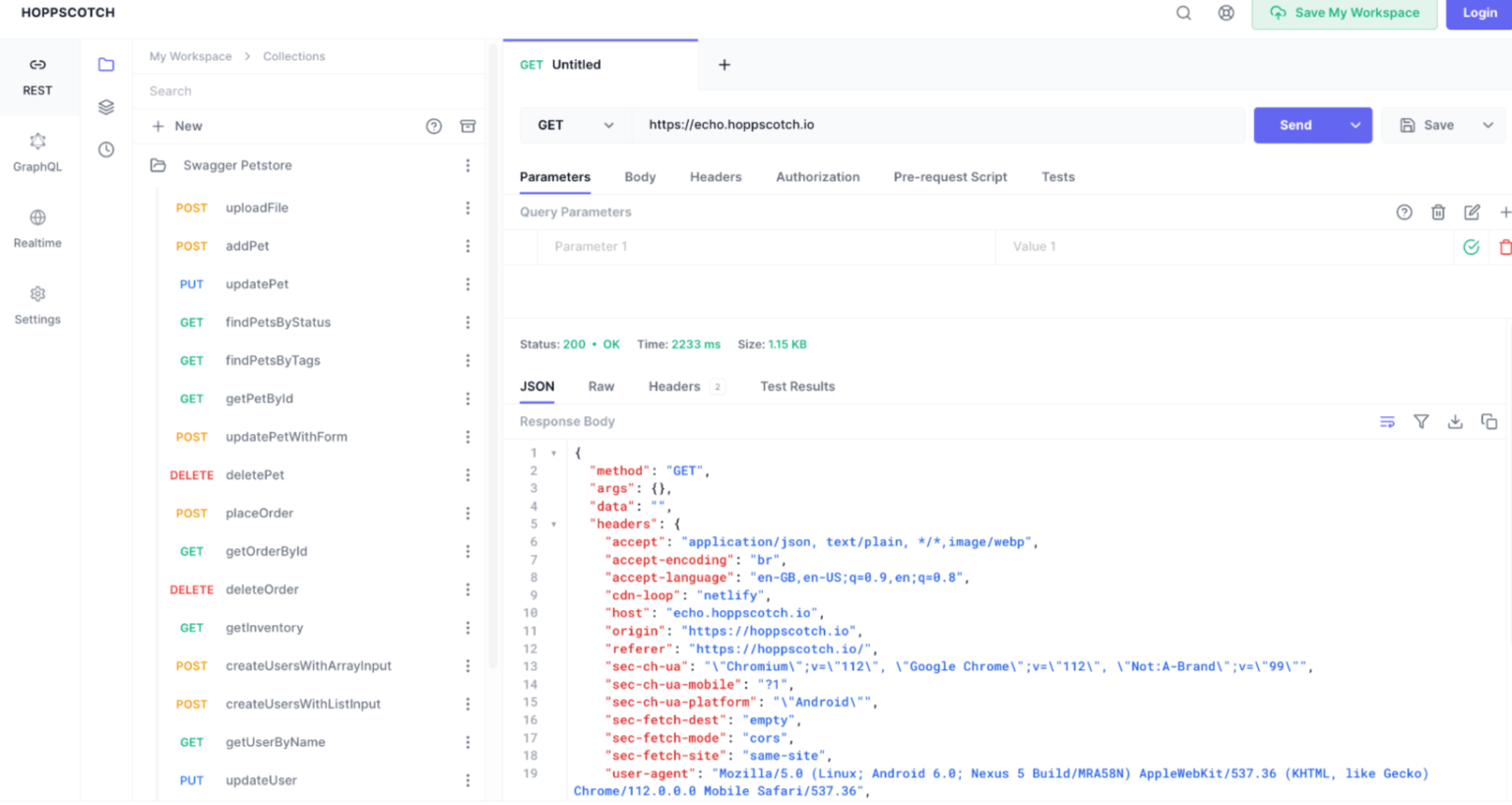Copy the response body

click(x=1489, y=422)
